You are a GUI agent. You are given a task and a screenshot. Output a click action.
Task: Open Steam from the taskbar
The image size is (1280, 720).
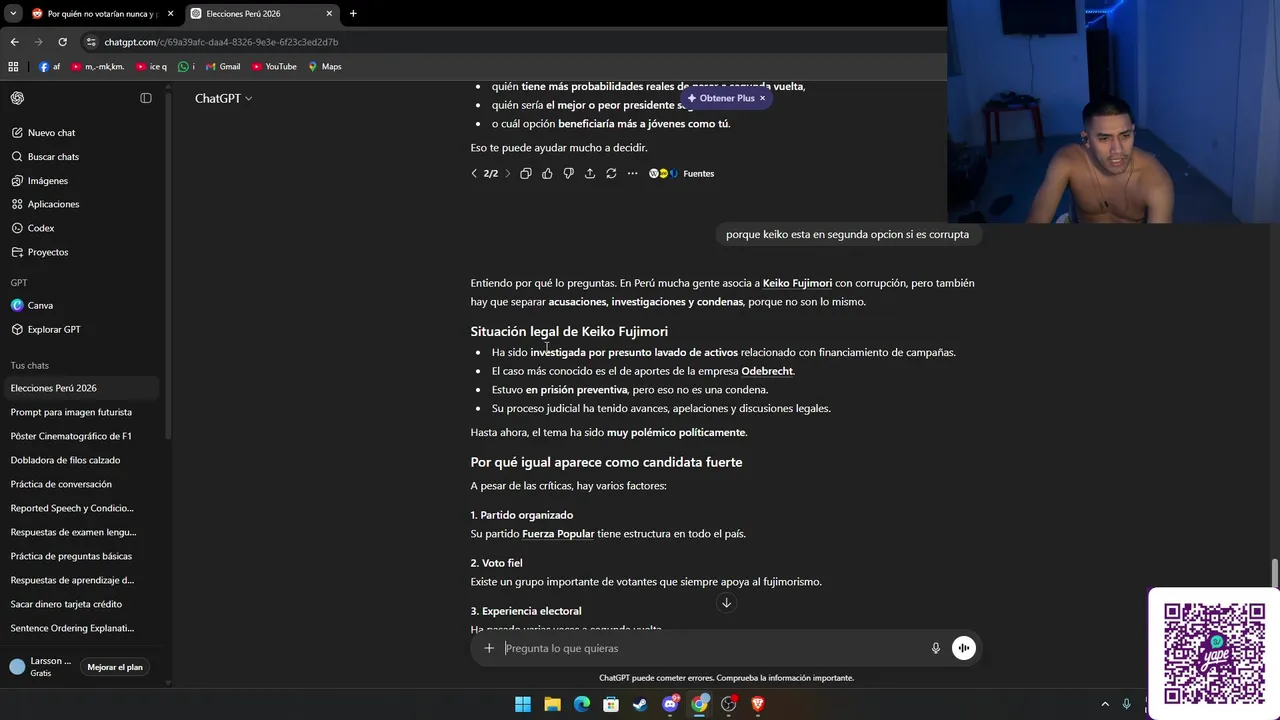(x=640, y=704)
